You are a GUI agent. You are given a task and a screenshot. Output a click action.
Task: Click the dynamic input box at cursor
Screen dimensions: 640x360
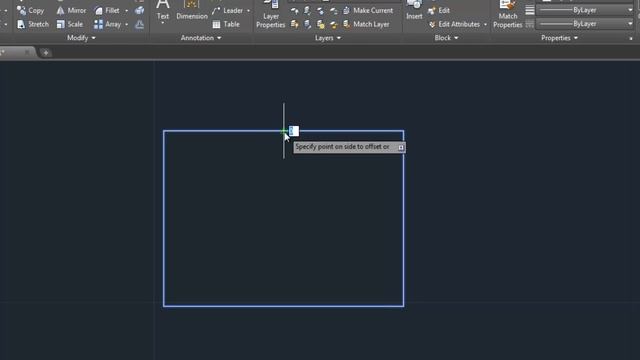click(294, 131)
